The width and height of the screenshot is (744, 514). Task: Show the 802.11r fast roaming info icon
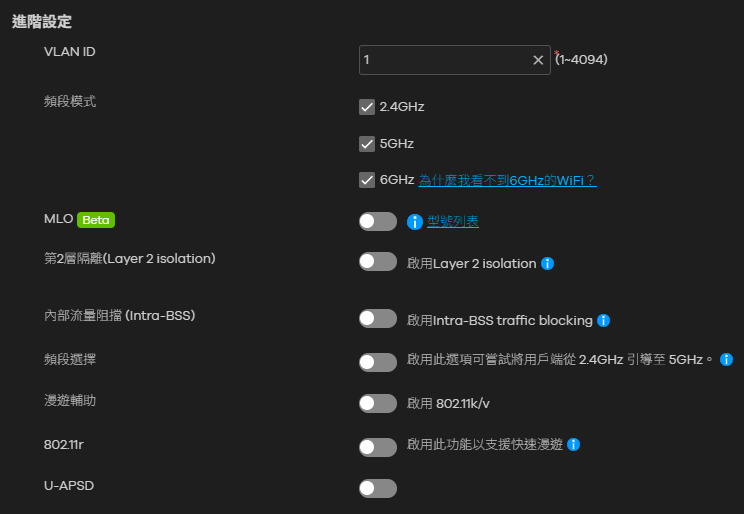coord(573,444)
